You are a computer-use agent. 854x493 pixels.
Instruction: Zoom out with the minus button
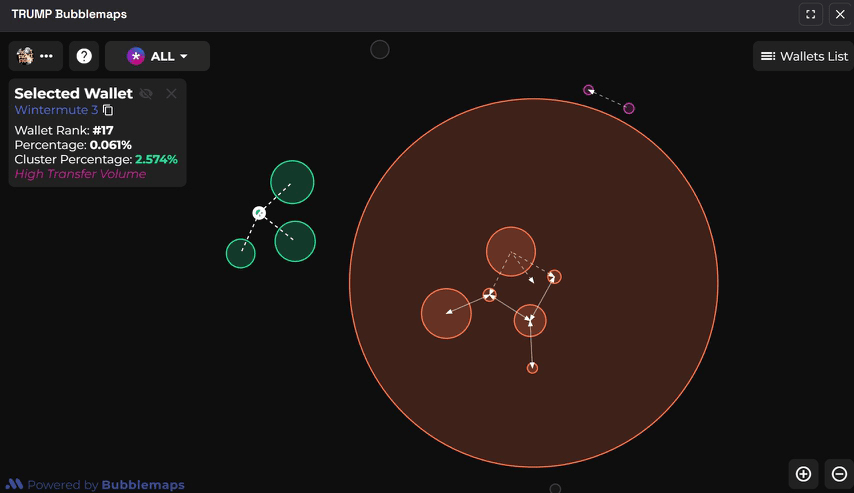839,474
